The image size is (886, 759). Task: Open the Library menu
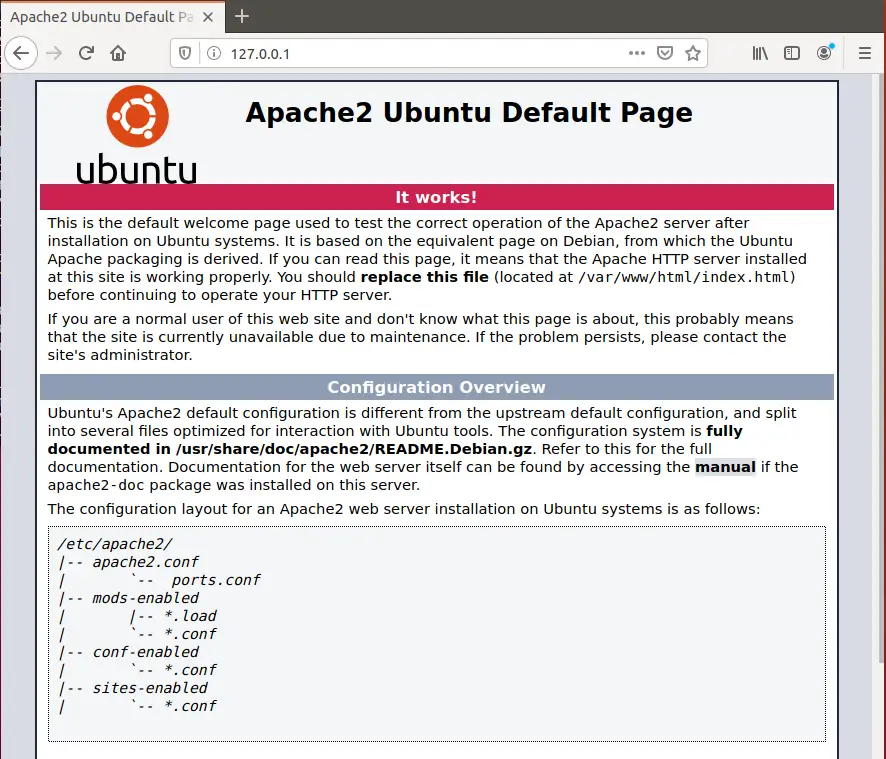click(760, 53)
